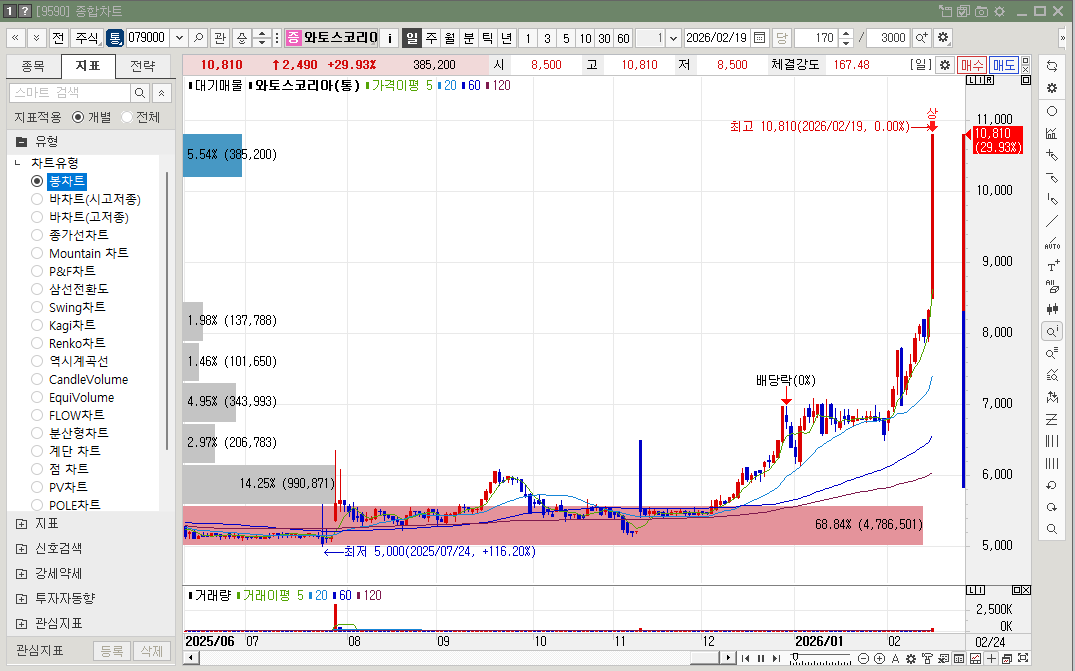Choose the 삼선전환도 chart type
Screen dimensions: 1075x671
pyautogui.click(x=37, y=289)
